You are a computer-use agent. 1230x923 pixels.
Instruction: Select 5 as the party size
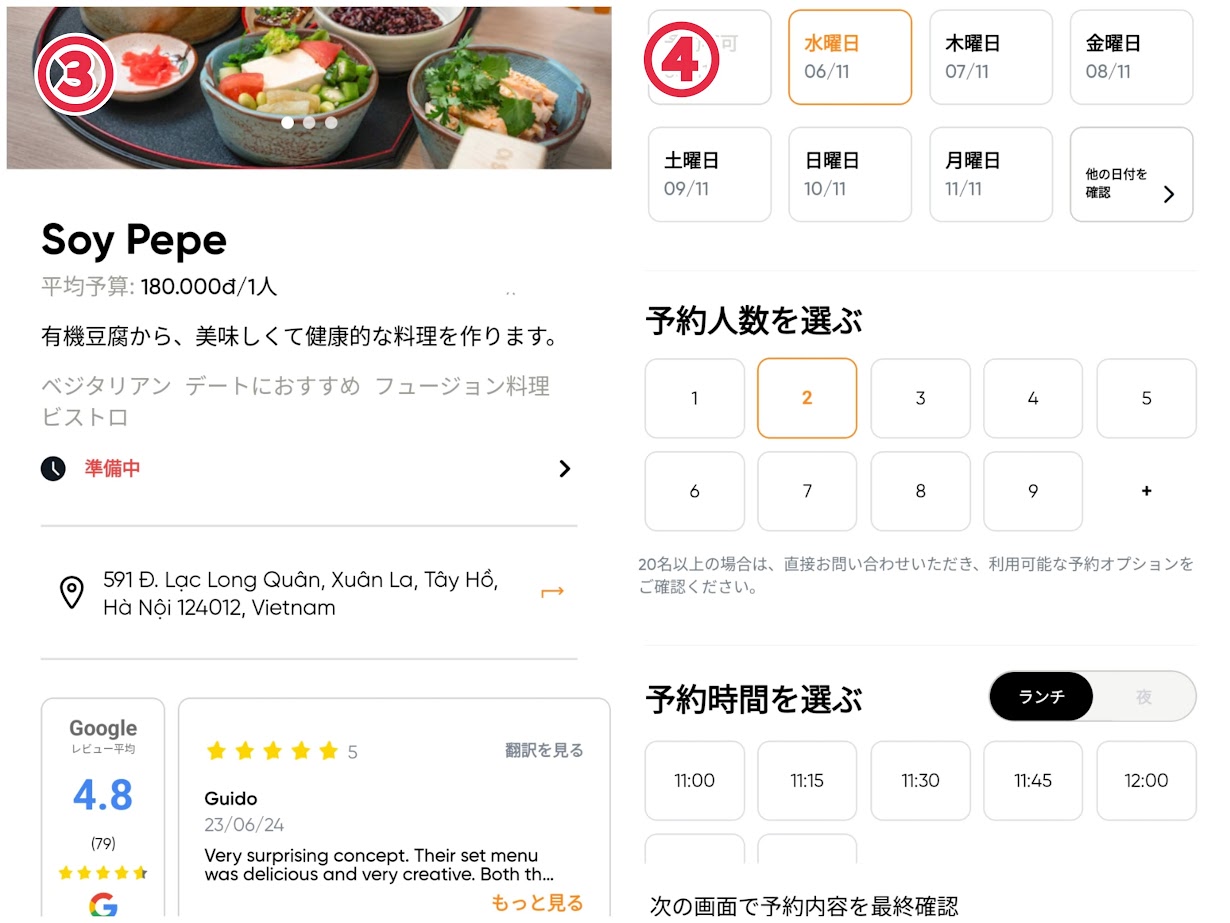(x=1146, y=398)
